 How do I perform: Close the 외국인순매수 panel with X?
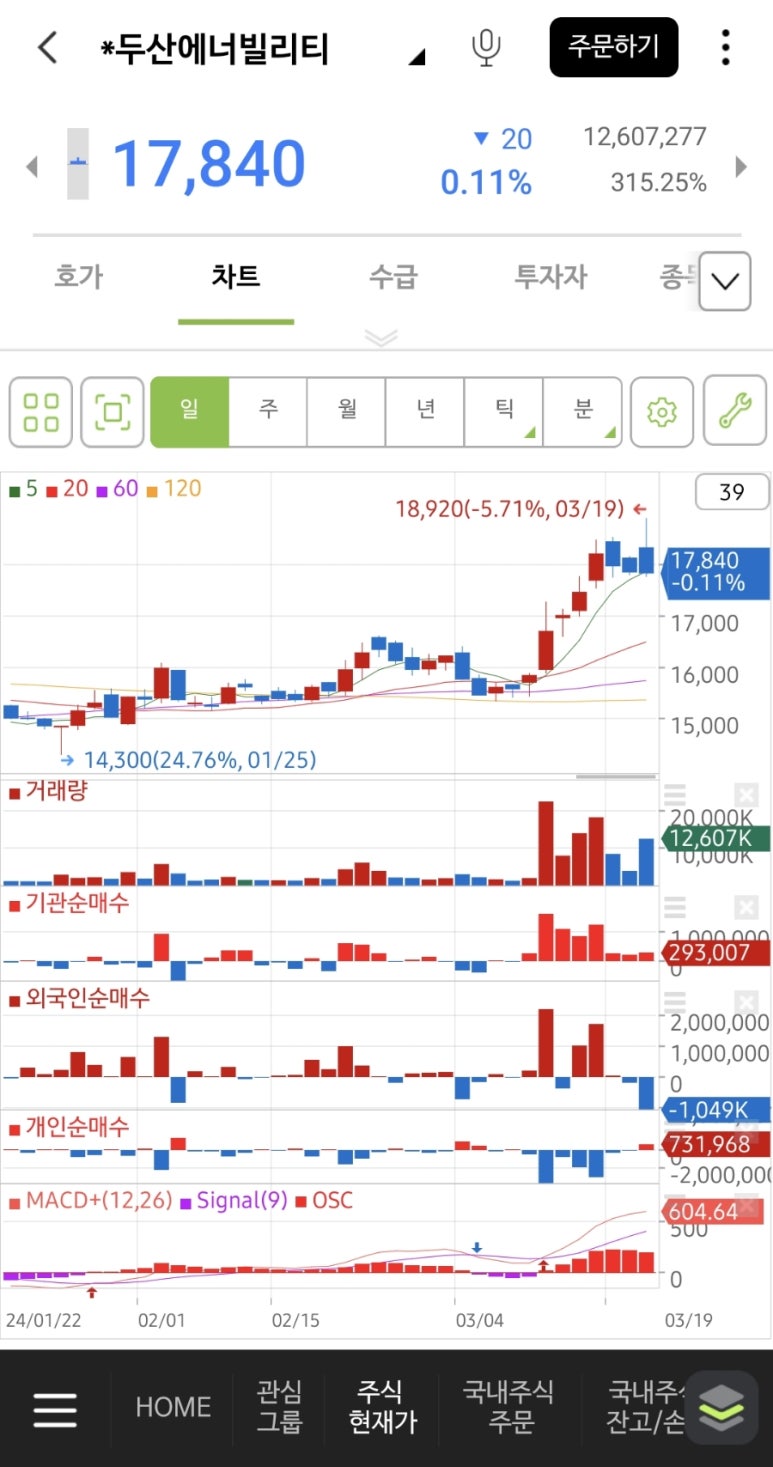747,1002
